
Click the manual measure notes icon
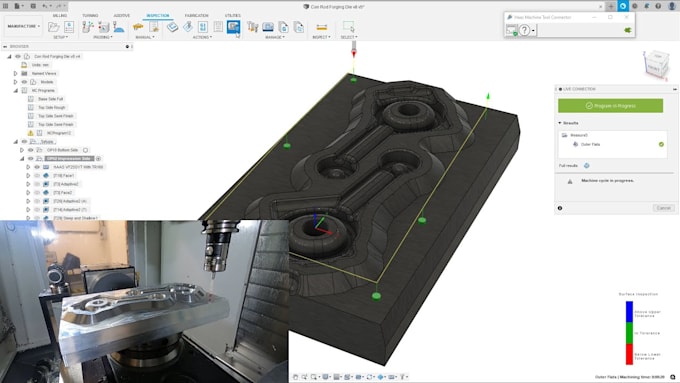(154, 27)
